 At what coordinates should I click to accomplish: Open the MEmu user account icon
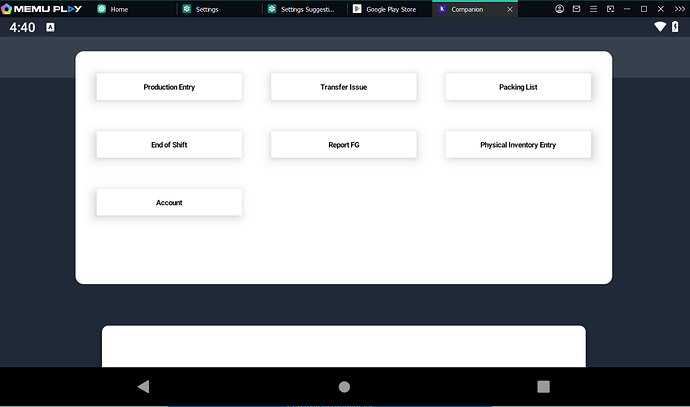[x=559, y=9]
